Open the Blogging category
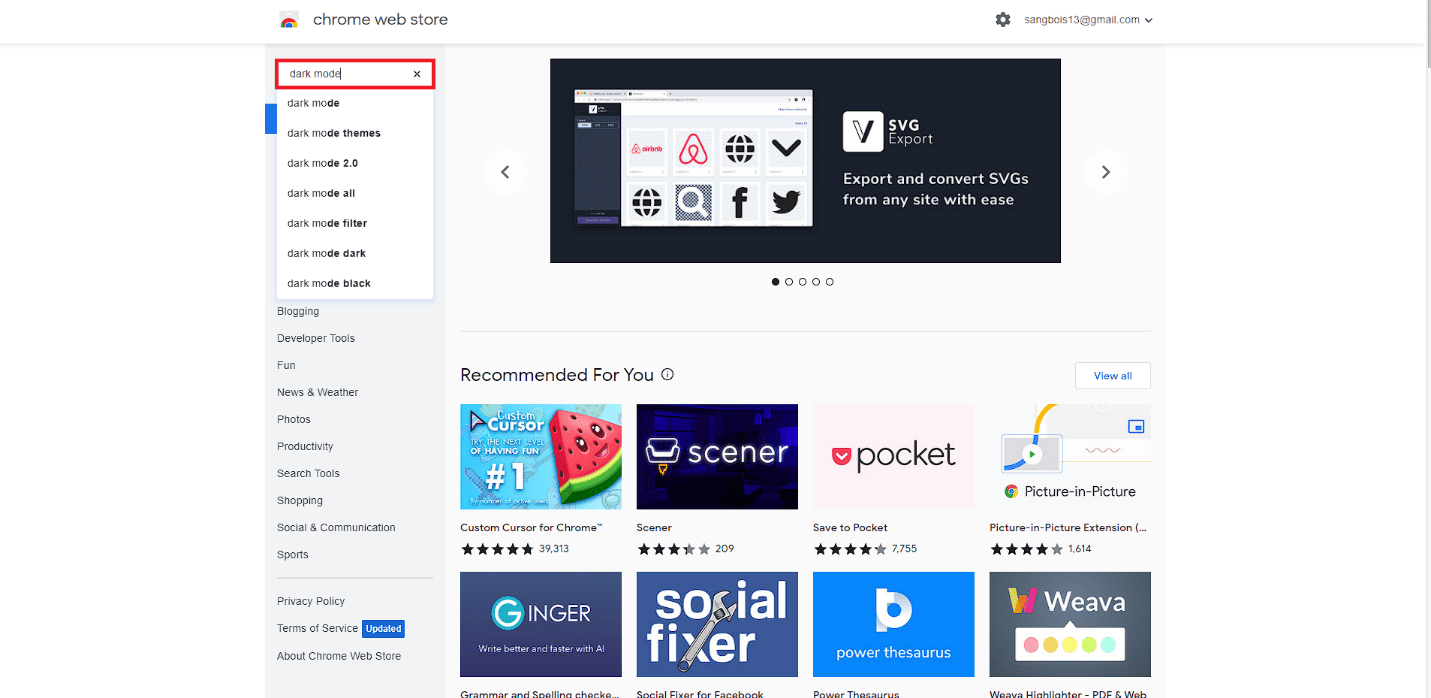The image size is (1431, 698). click(x=298, y=311)
